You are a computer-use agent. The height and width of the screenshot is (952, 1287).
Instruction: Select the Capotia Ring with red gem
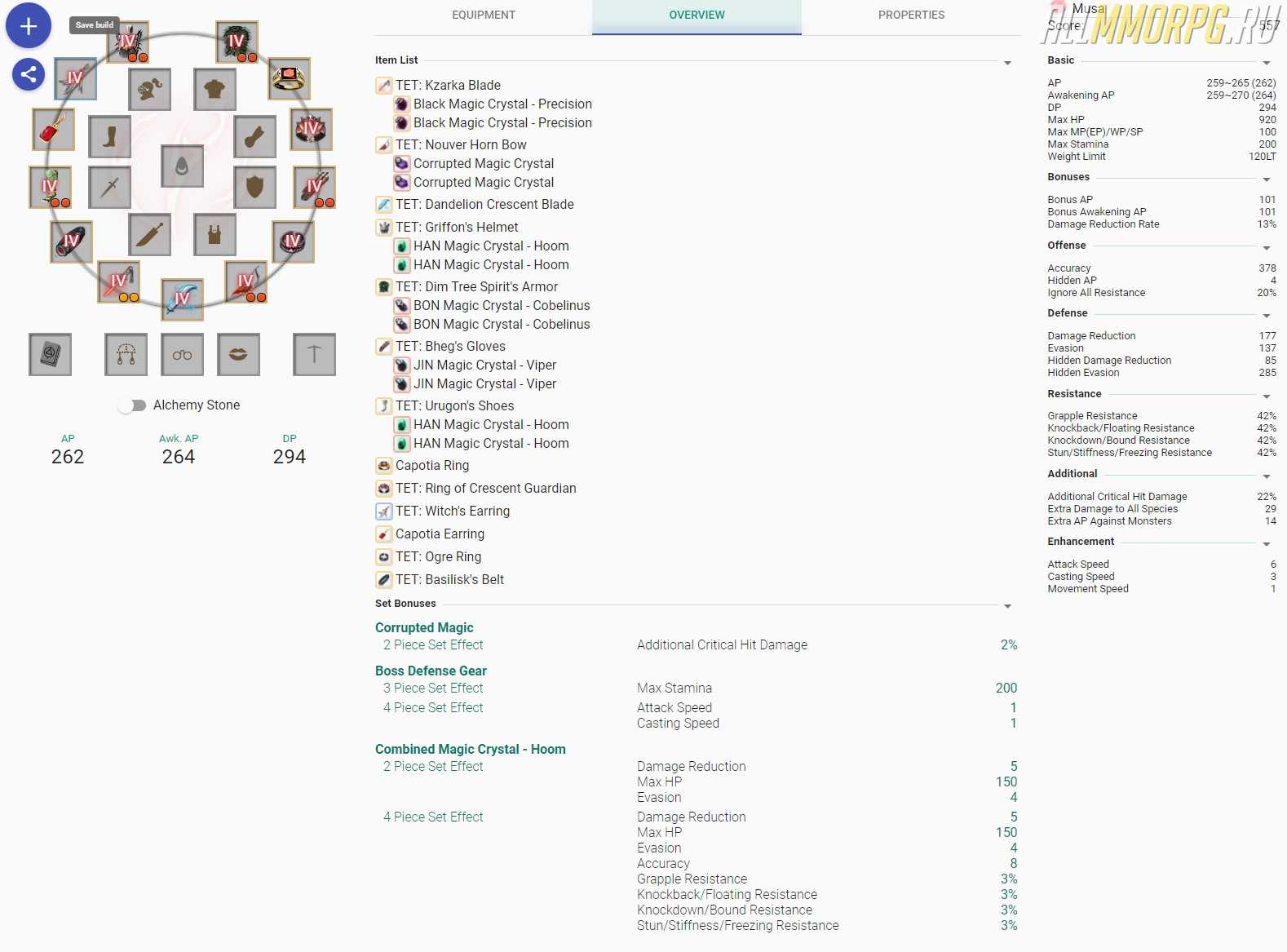[x=289, y=78]
